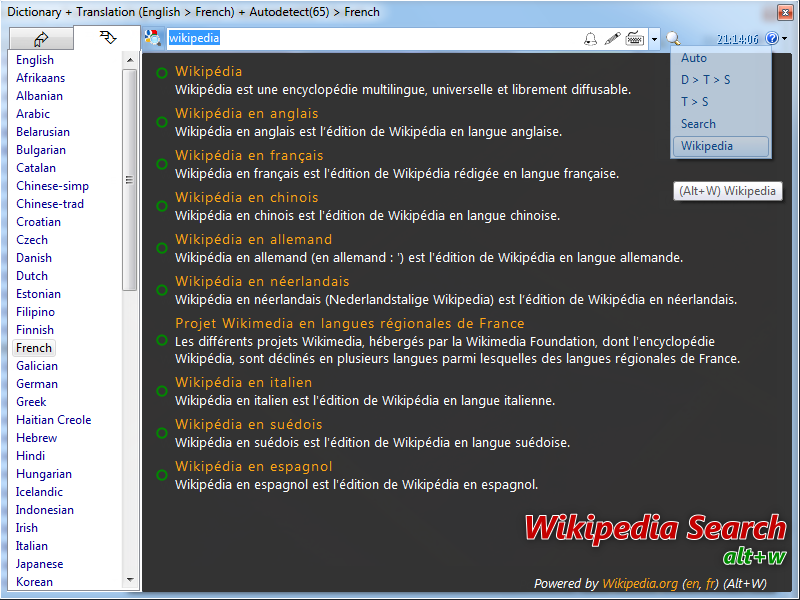Select Albanian in the language list
800x600 pixels.
(x=39, y=96)
